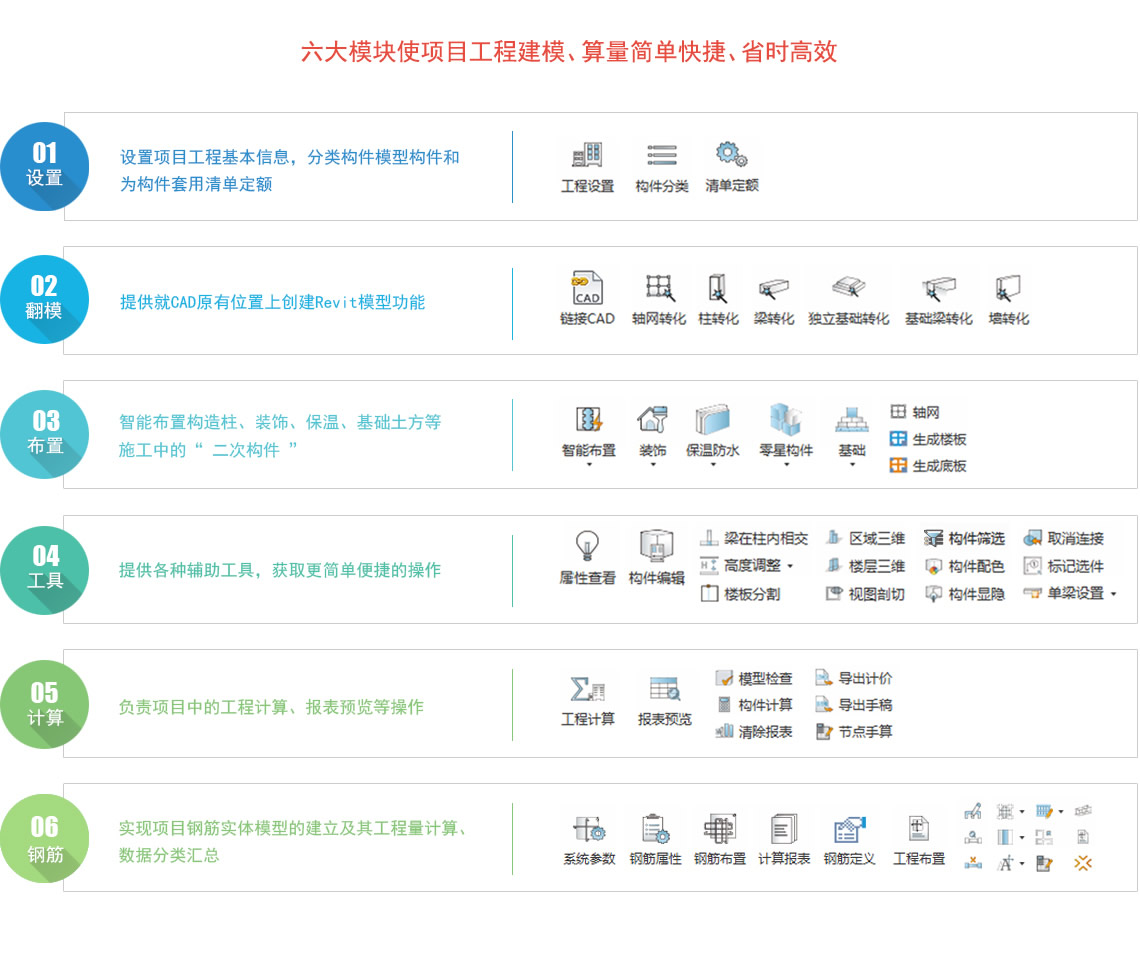Open 报表预览 report preview
The image size is (1140, 971).
coord(665,701)
